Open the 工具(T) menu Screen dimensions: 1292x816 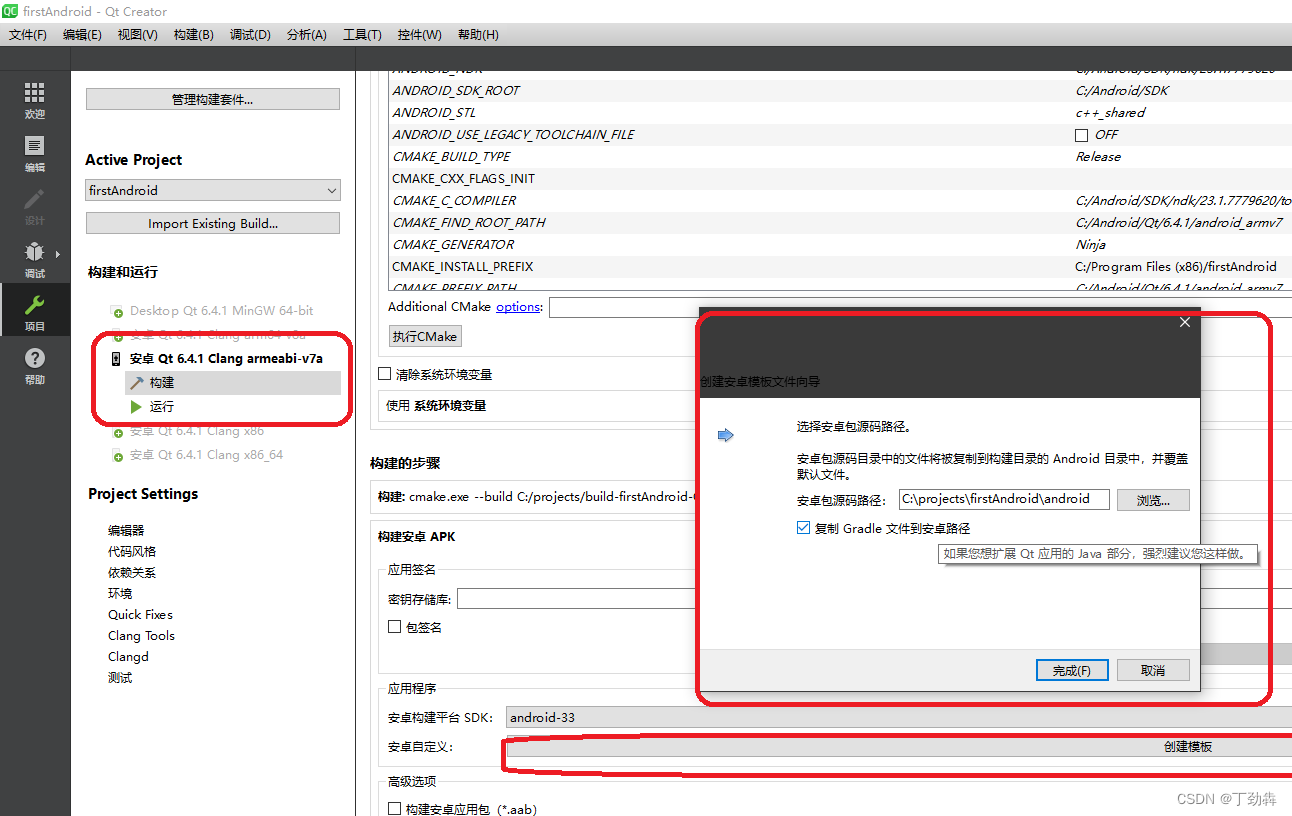(362, 35)
